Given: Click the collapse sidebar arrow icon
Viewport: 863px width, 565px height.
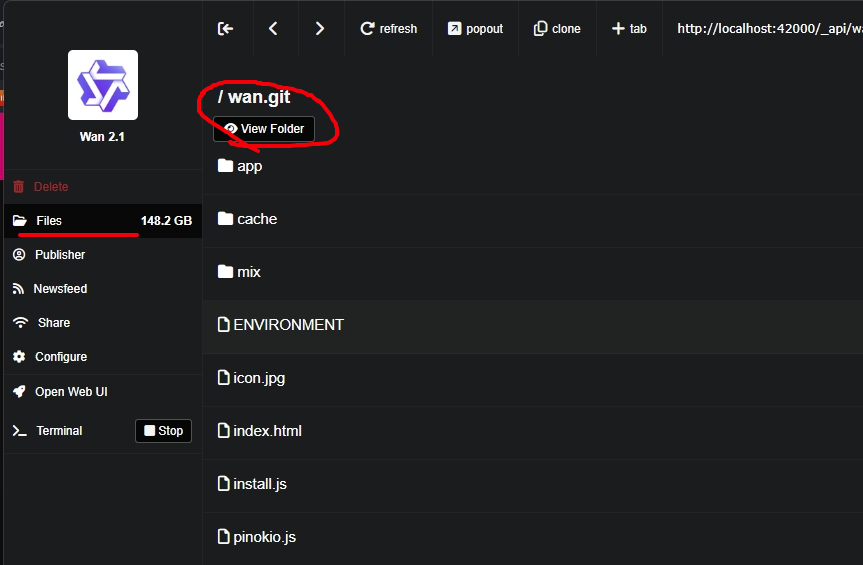Looking at the screenshot, I should 226,29.
